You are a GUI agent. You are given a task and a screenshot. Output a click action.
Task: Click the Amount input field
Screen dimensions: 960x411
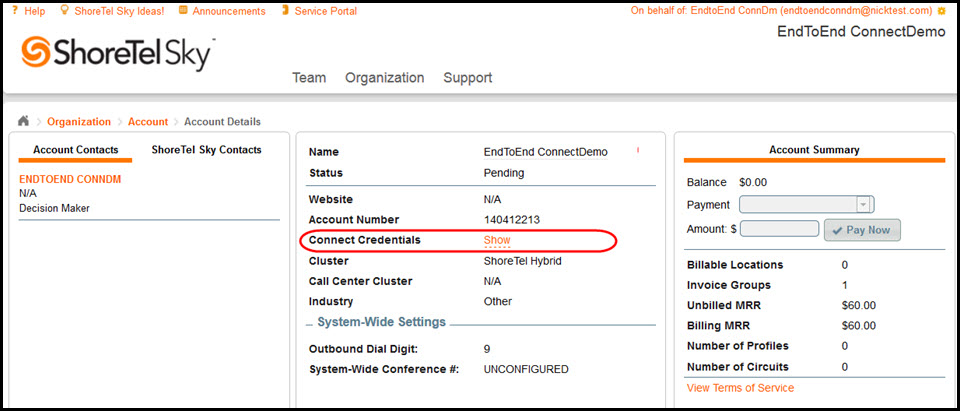(x=779, y=229)
